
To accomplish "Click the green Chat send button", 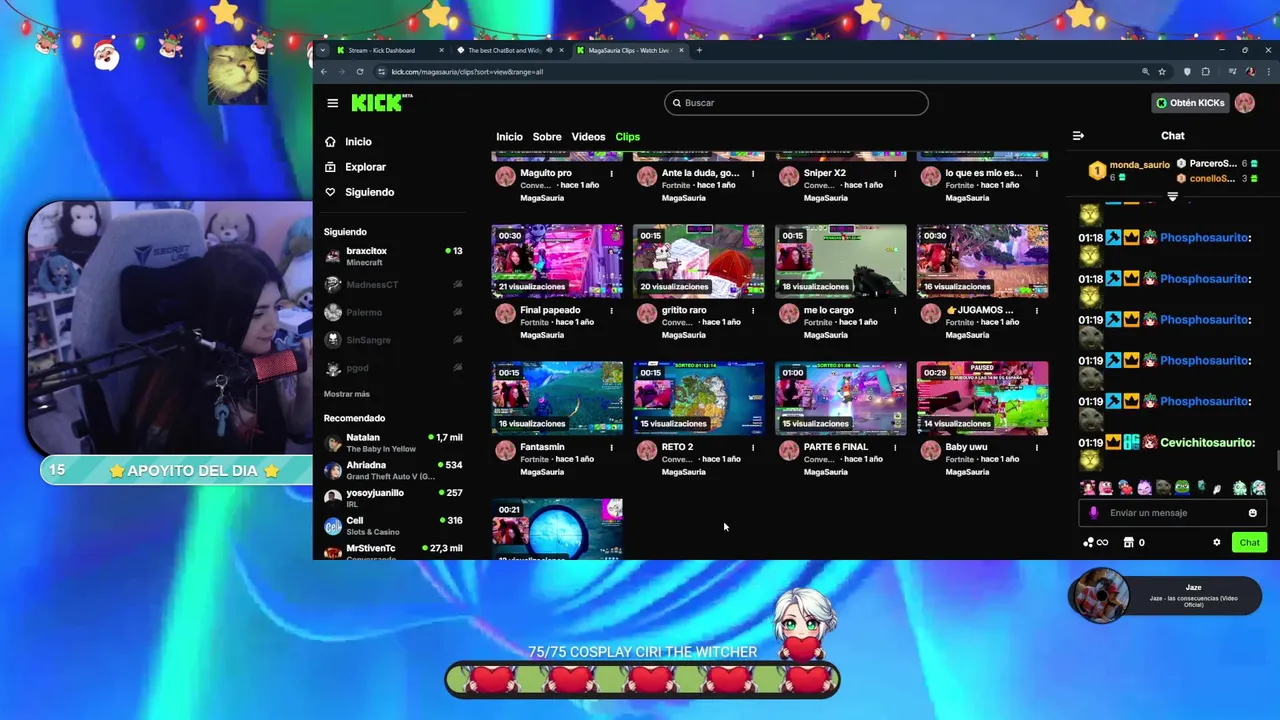I will tap(1250, 543).
